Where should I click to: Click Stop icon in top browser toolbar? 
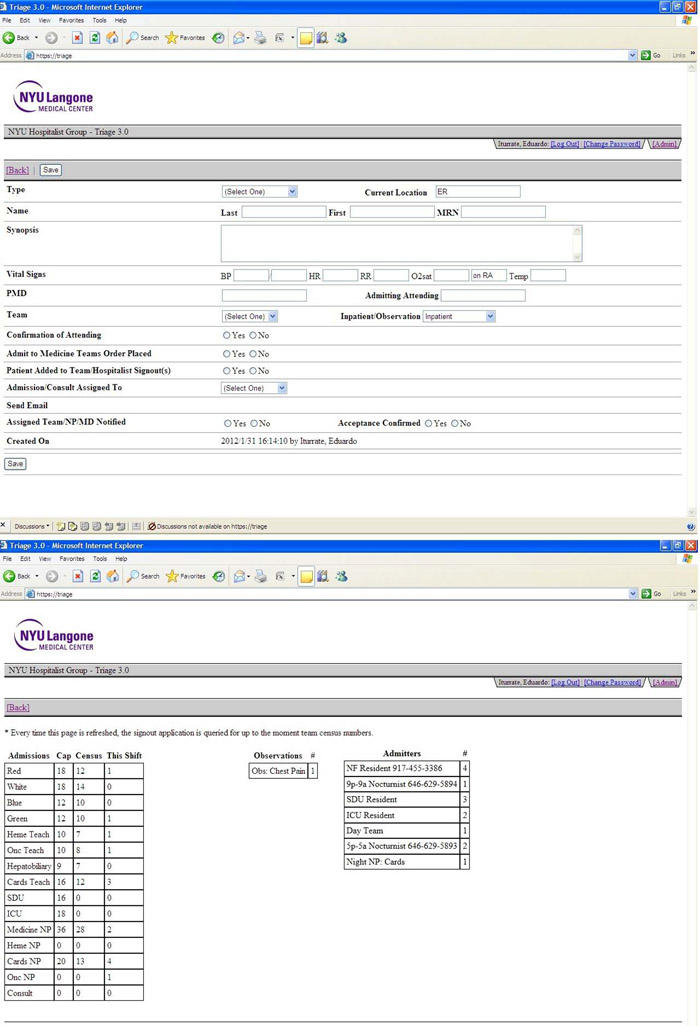(x=77, y=38)
